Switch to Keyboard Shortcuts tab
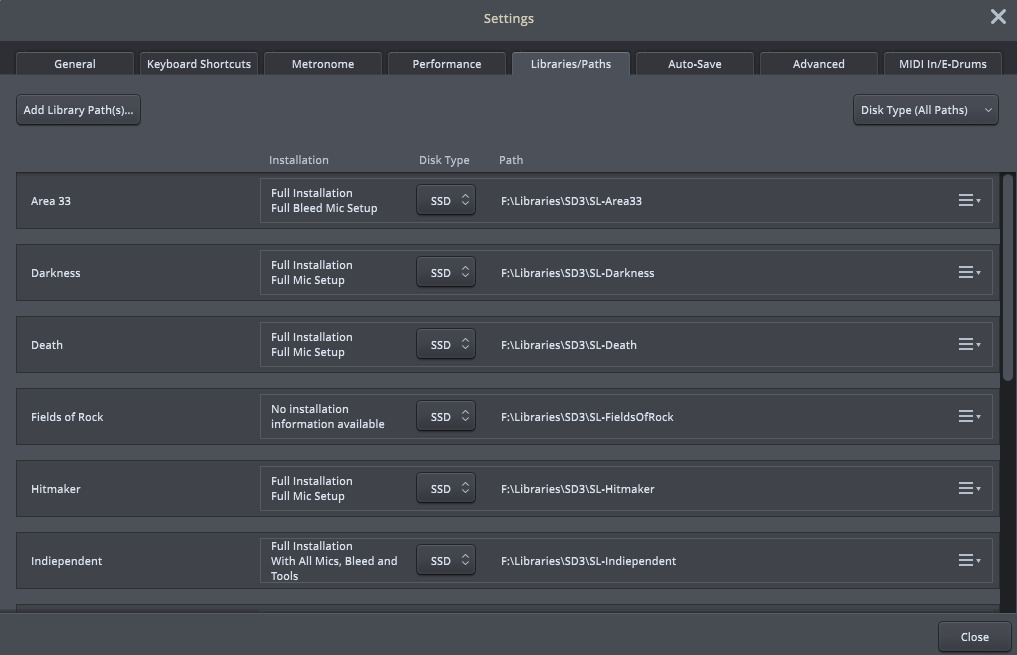Screen dimensions: 1017x655 point(199,64)
